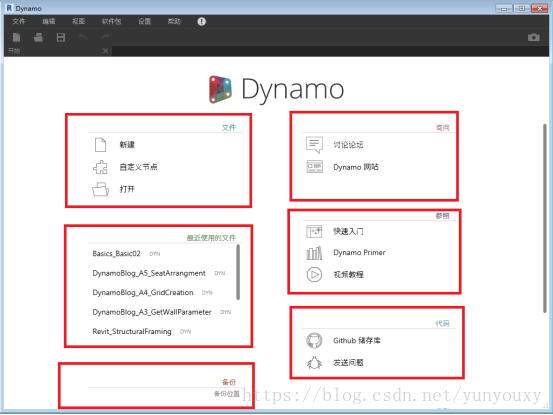Click the 自定义节点 link

tap(138, 167)
